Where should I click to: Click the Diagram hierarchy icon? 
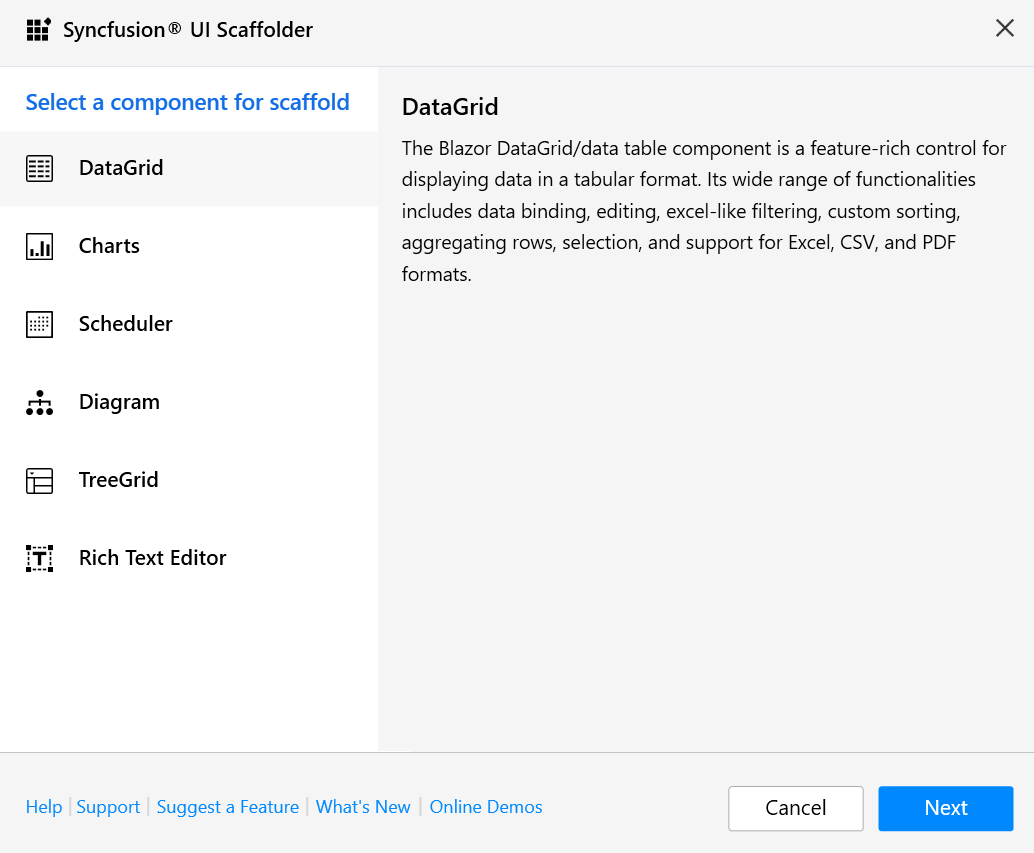pos(39,402)
